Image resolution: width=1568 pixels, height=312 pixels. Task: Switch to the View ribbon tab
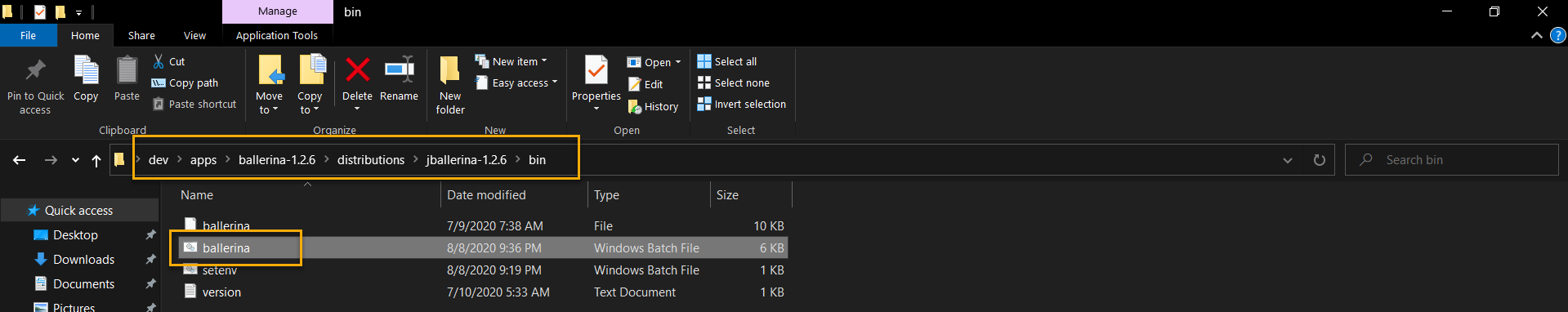[194, 35]
